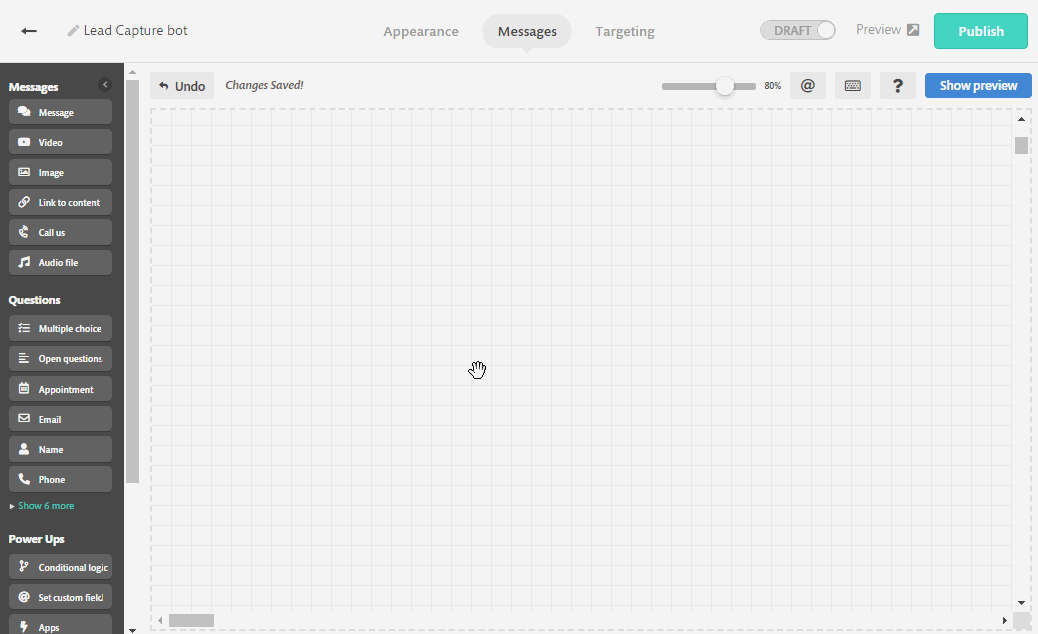1038x634 pixels.
Task: Add an Image block
Action: tap(60, 172)
